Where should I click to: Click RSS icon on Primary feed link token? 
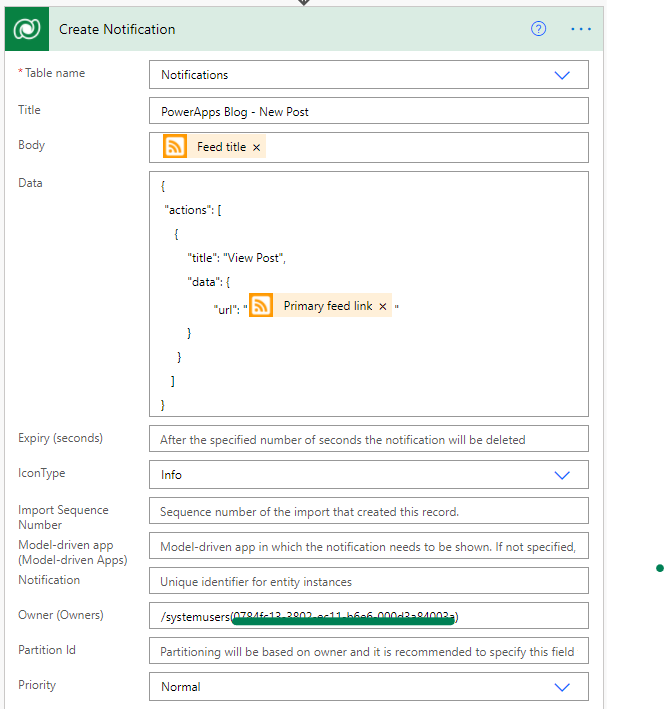click(261, 306)
